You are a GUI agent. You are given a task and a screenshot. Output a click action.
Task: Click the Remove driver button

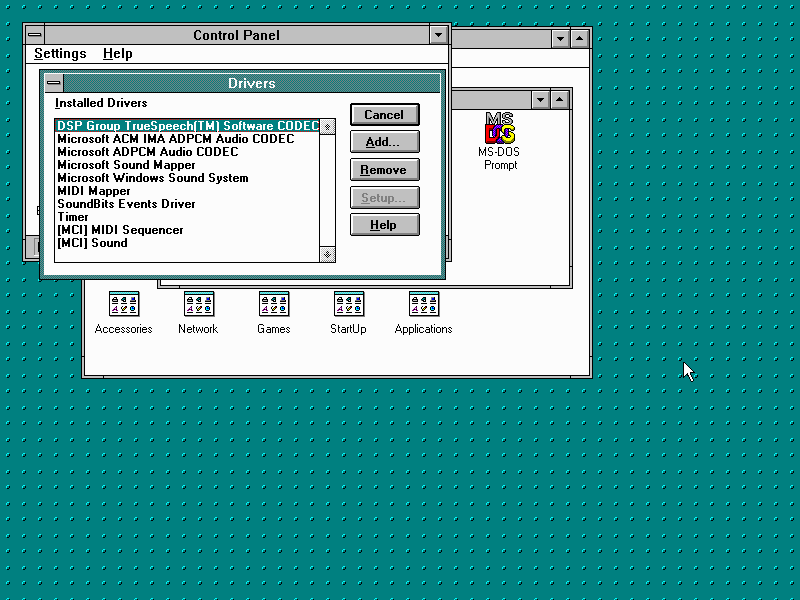(x=384, y=170)
